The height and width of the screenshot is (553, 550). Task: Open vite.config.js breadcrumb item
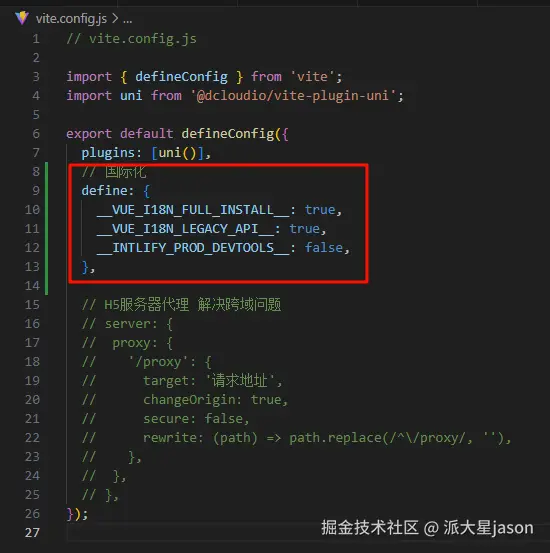point(71,19)
